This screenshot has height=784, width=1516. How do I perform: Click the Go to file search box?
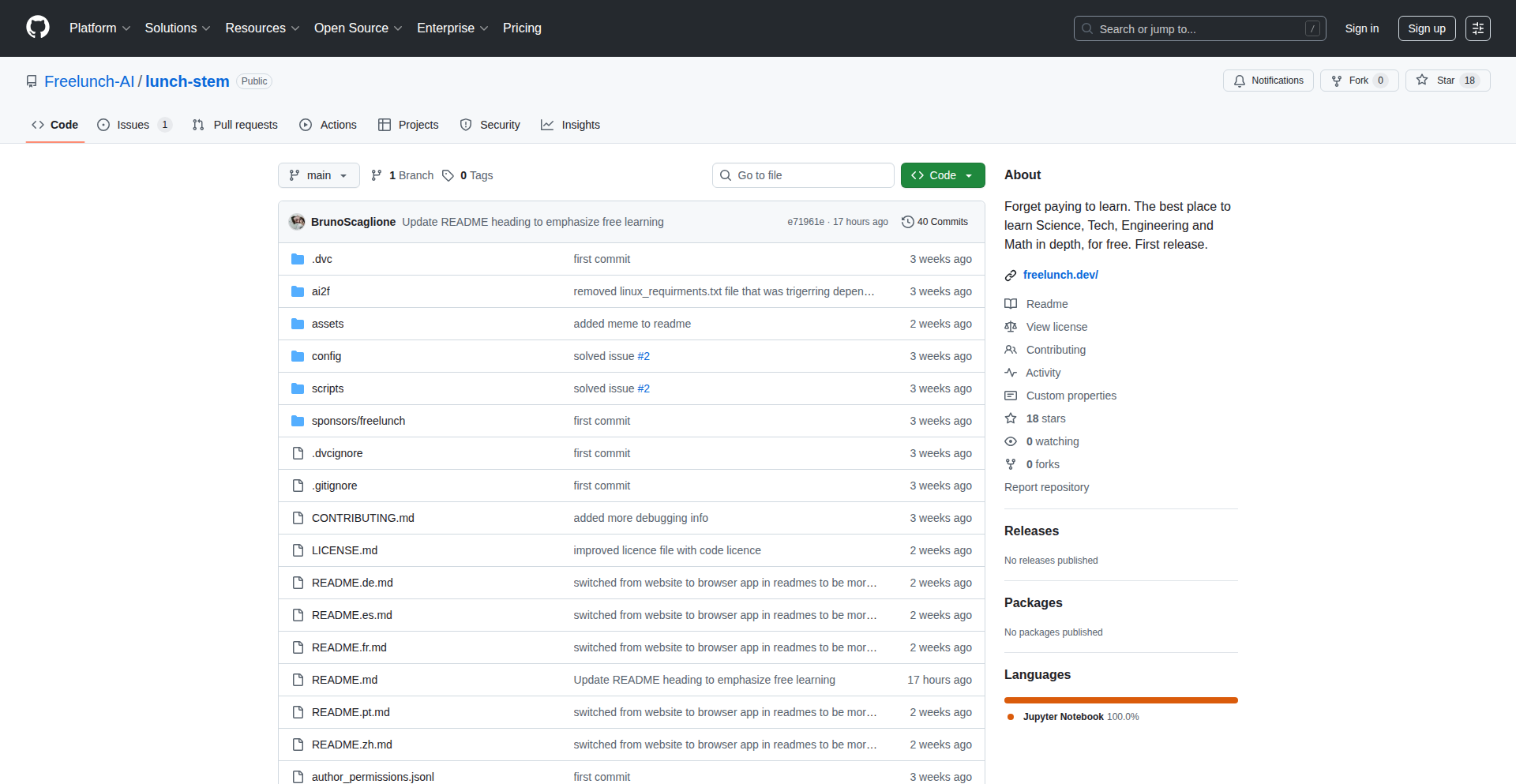click(x=803, y=175)
